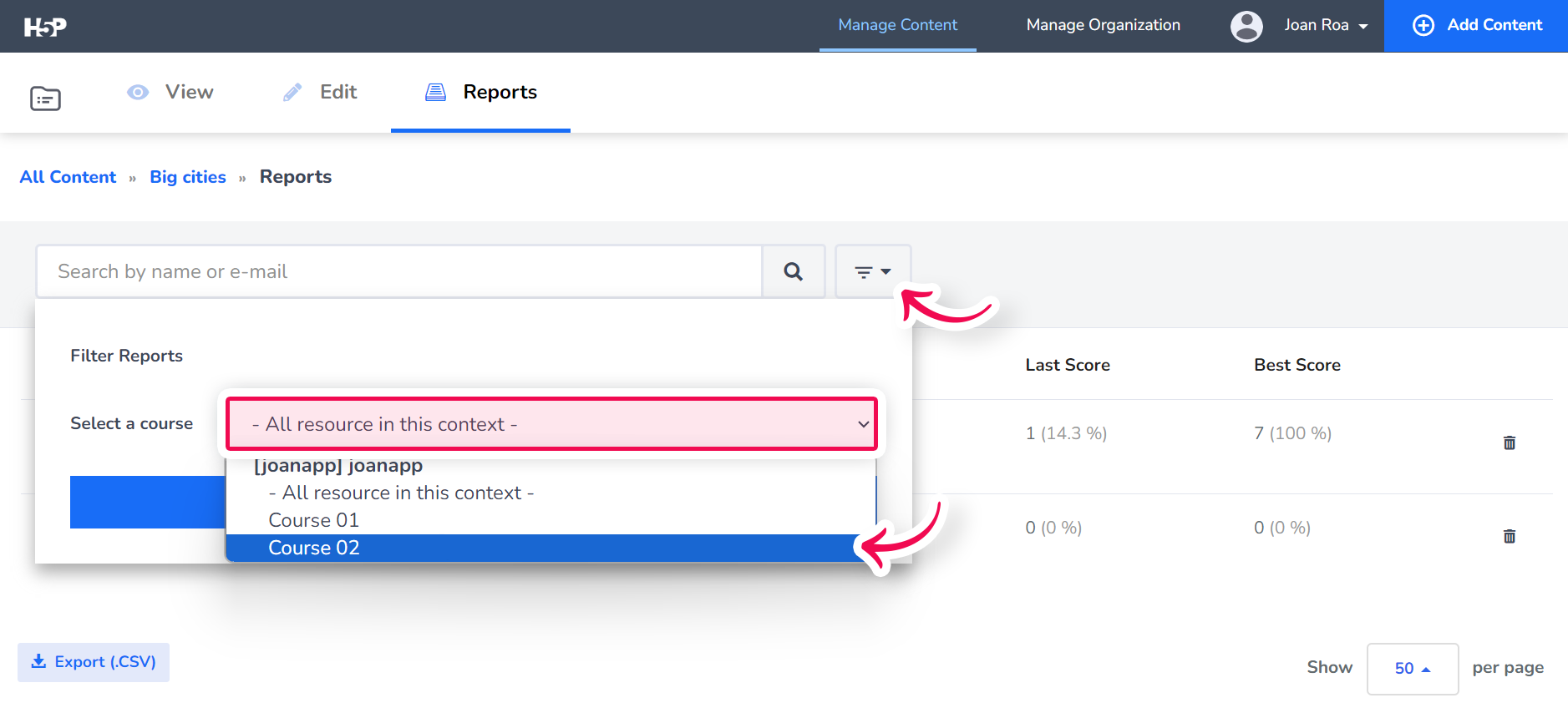Click the [joanapp] joanapp group label

click(338, 466)
